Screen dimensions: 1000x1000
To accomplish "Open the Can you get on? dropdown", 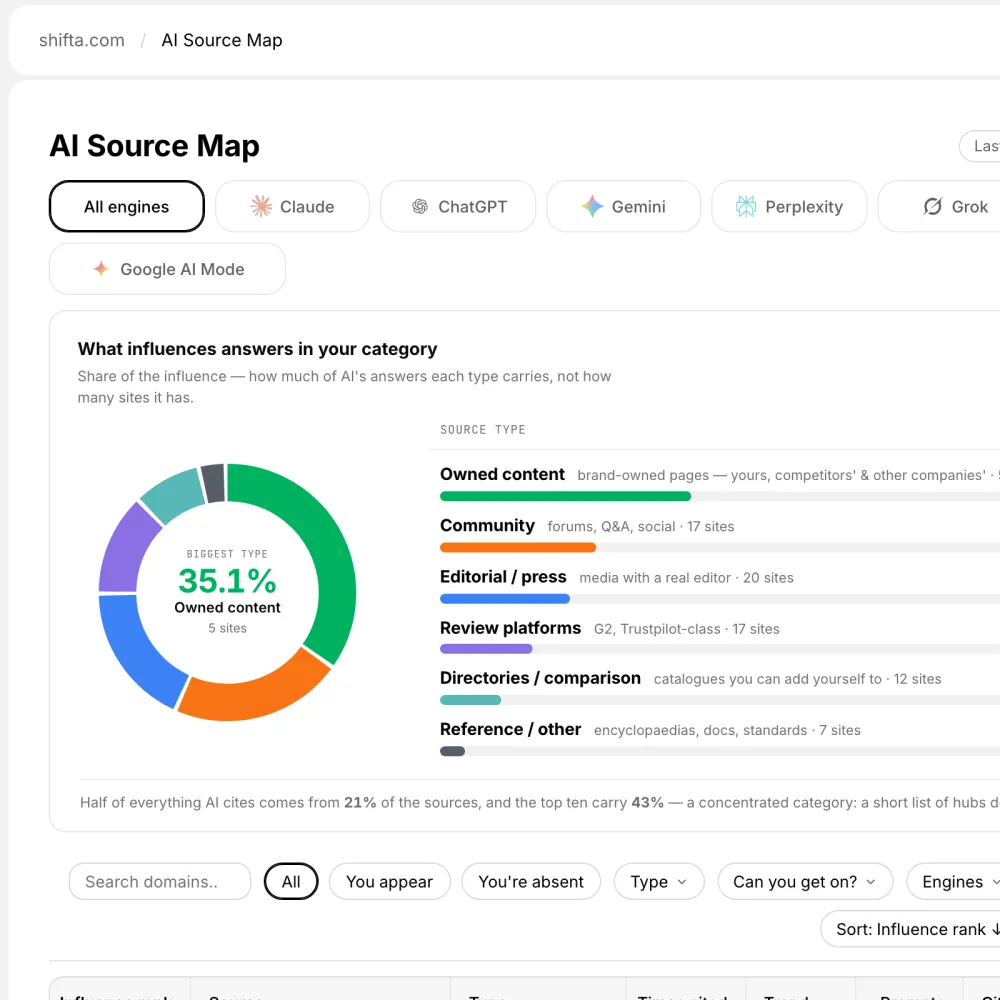I will (805, 881).
